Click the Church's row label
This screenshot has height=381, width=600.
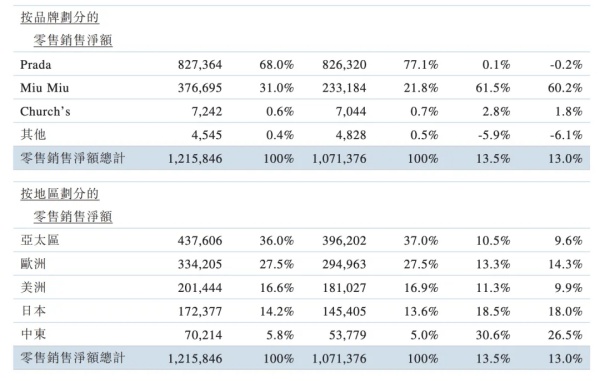tap(45, 111)
